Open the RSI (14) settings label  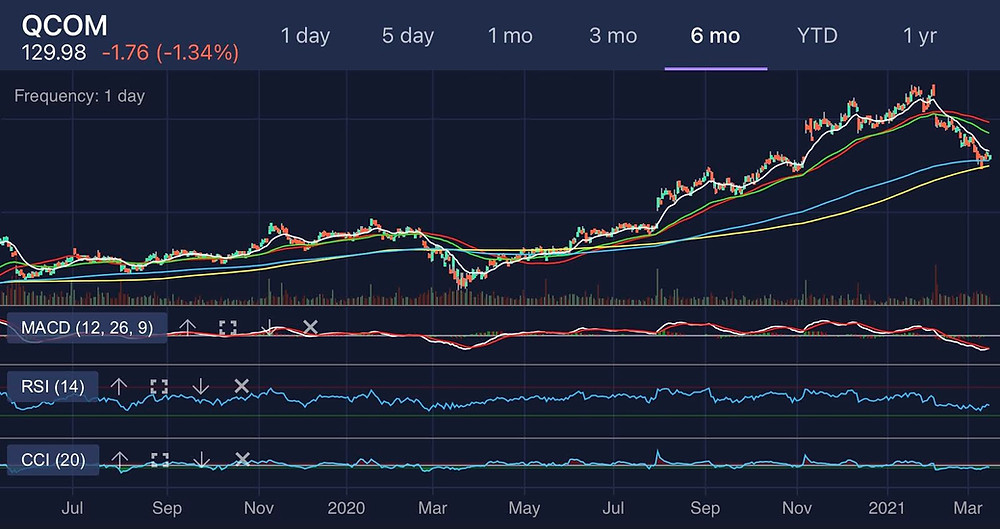(x=52, y=386)
